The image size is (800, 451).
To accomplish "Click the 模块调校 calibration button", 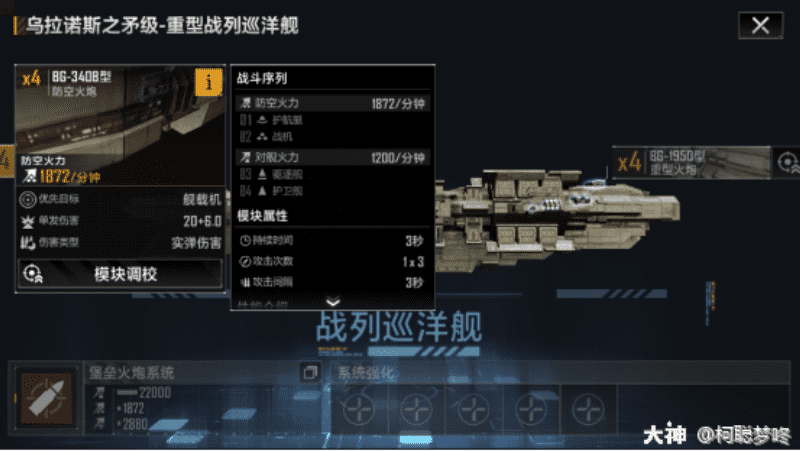I will tap(120, 274).
